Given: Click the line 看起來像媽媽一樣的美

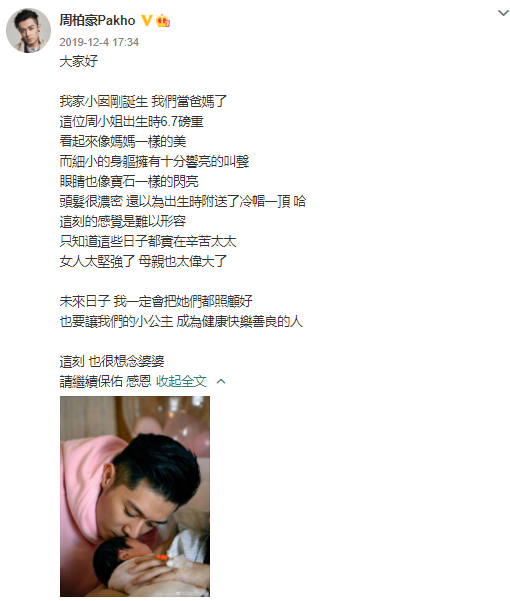Looking at the screenshot, I should [123, 141].
